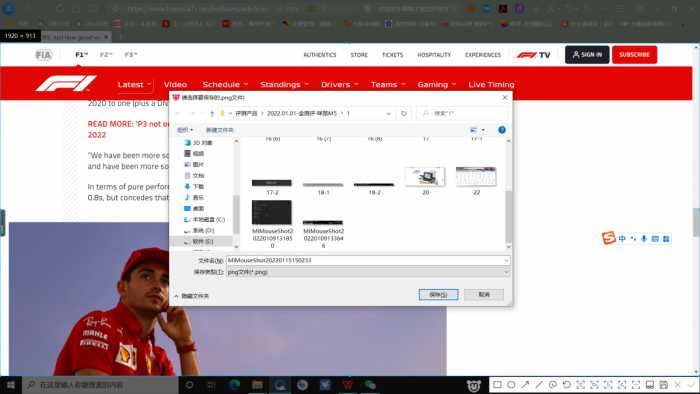Click the scan icon with number 5
The image size is (700, 394).
coord(608,385)
